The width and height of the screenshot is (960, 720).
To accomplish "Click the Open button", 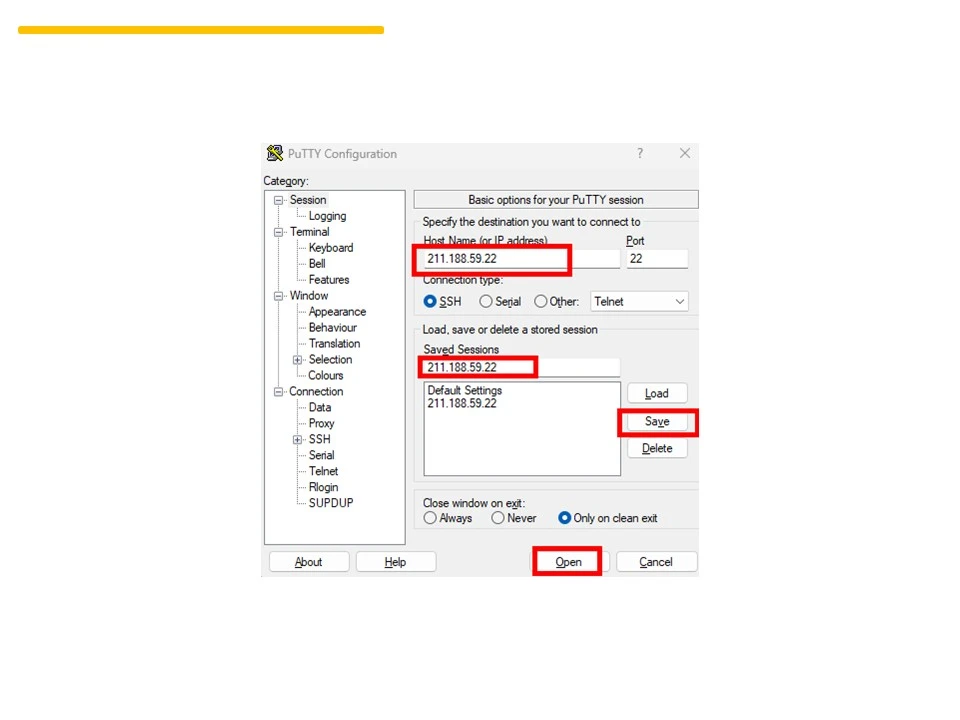I will click(568, 561).
